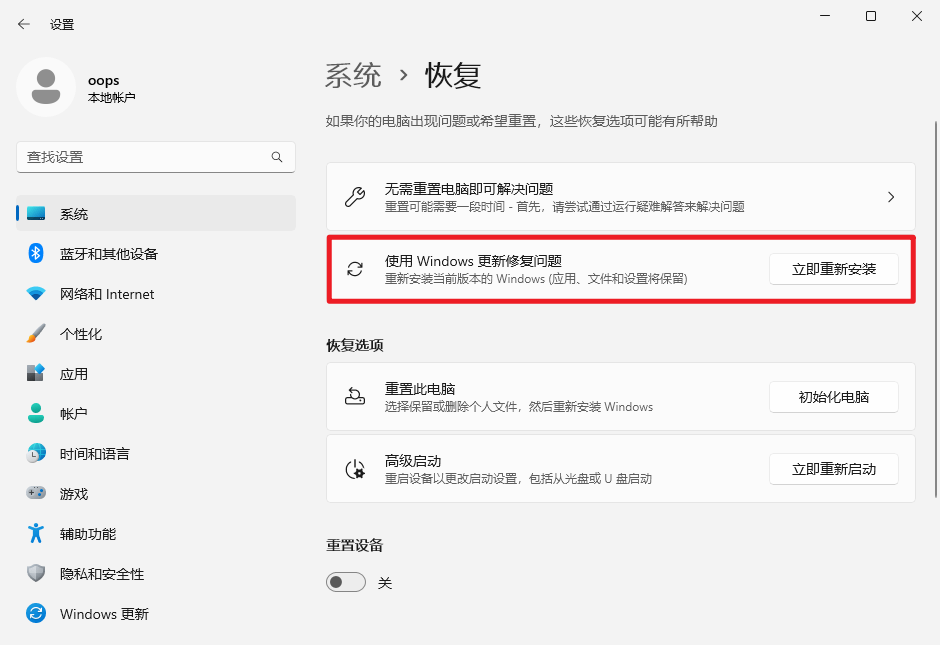Viewport: 940px width, 645px height.
Task: Open Windows 更新 via its icon
Action: (35, 613)
